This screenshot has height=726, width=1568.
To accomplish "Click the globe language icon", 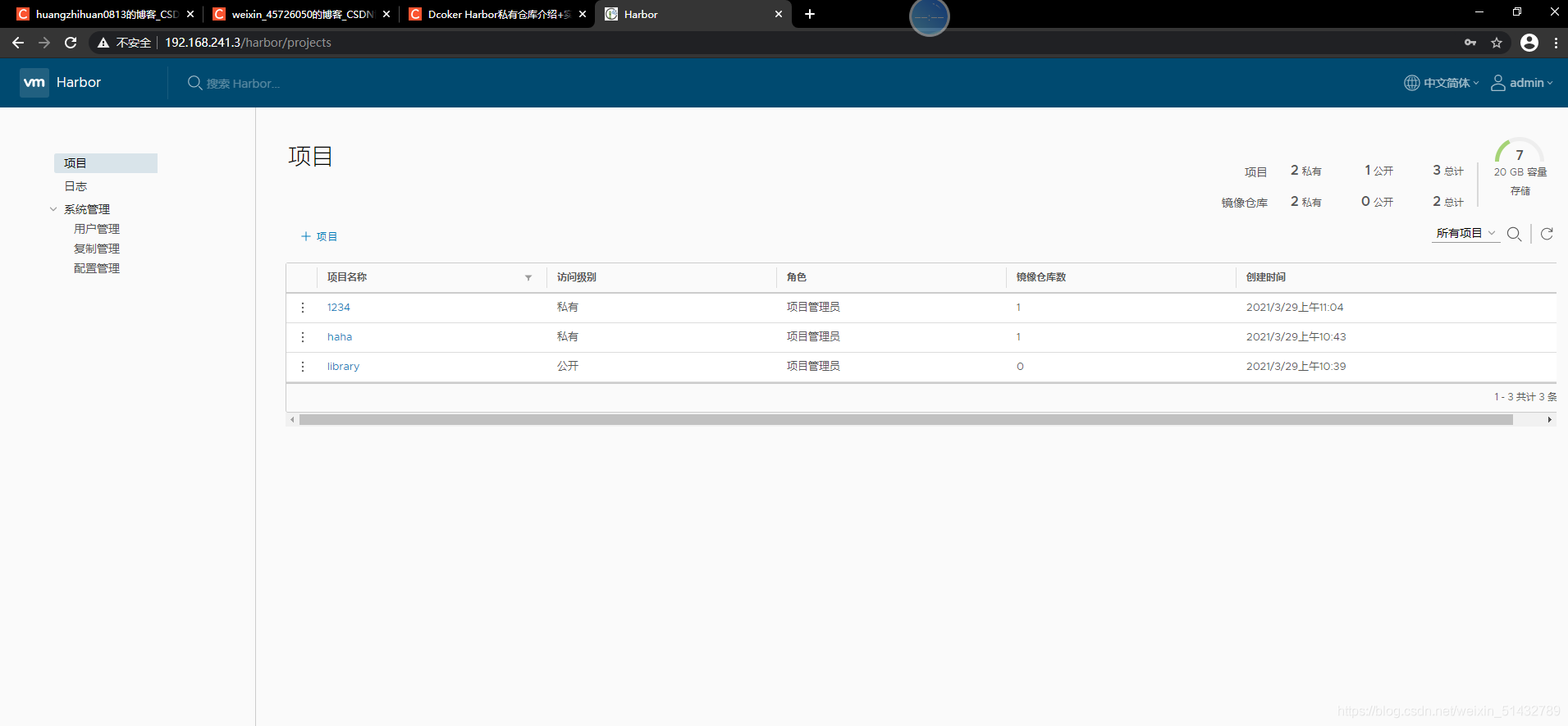I will (x=1412, y=83).
